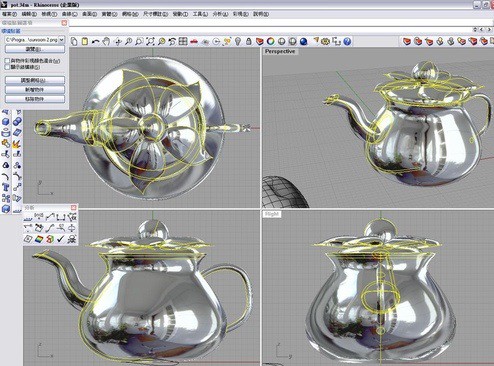
Task: Undo the last action with the arrow icon
Action: [x=96, y=41]
